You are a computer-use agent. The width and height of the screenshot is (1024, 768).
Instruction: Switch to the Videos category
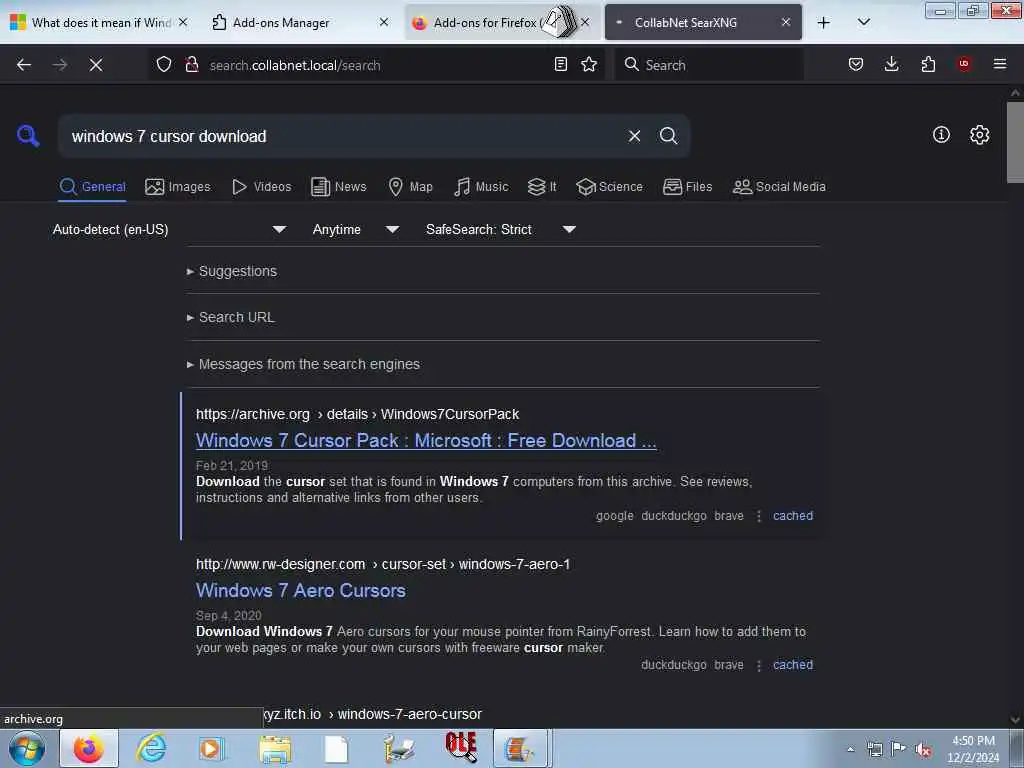point(261,187)
